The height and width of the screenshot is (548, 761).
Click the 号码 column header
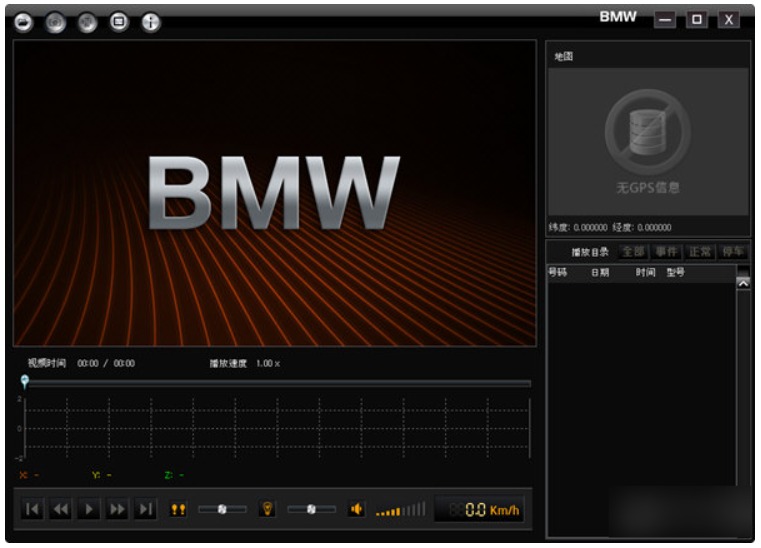coord(558,272)
